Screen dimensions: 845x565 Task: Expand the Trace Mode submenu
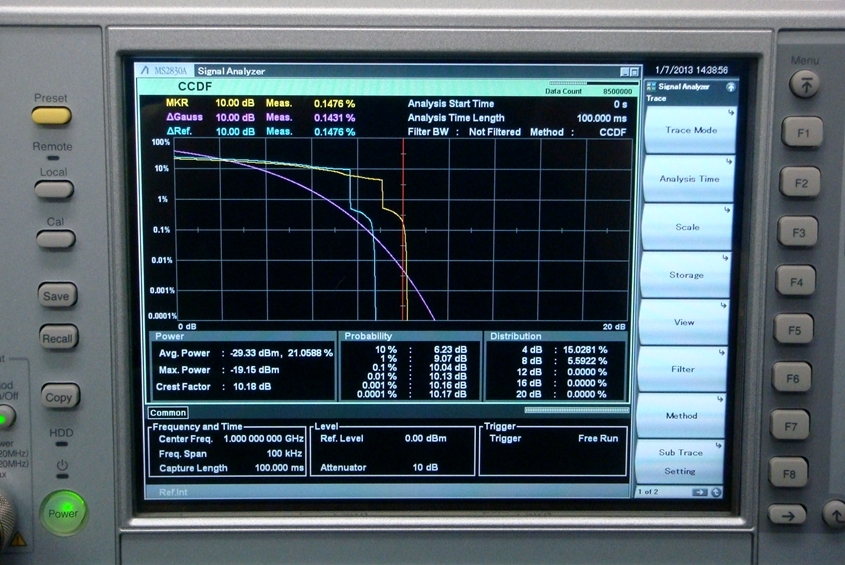pyautogui.click(x=690, y=131)
